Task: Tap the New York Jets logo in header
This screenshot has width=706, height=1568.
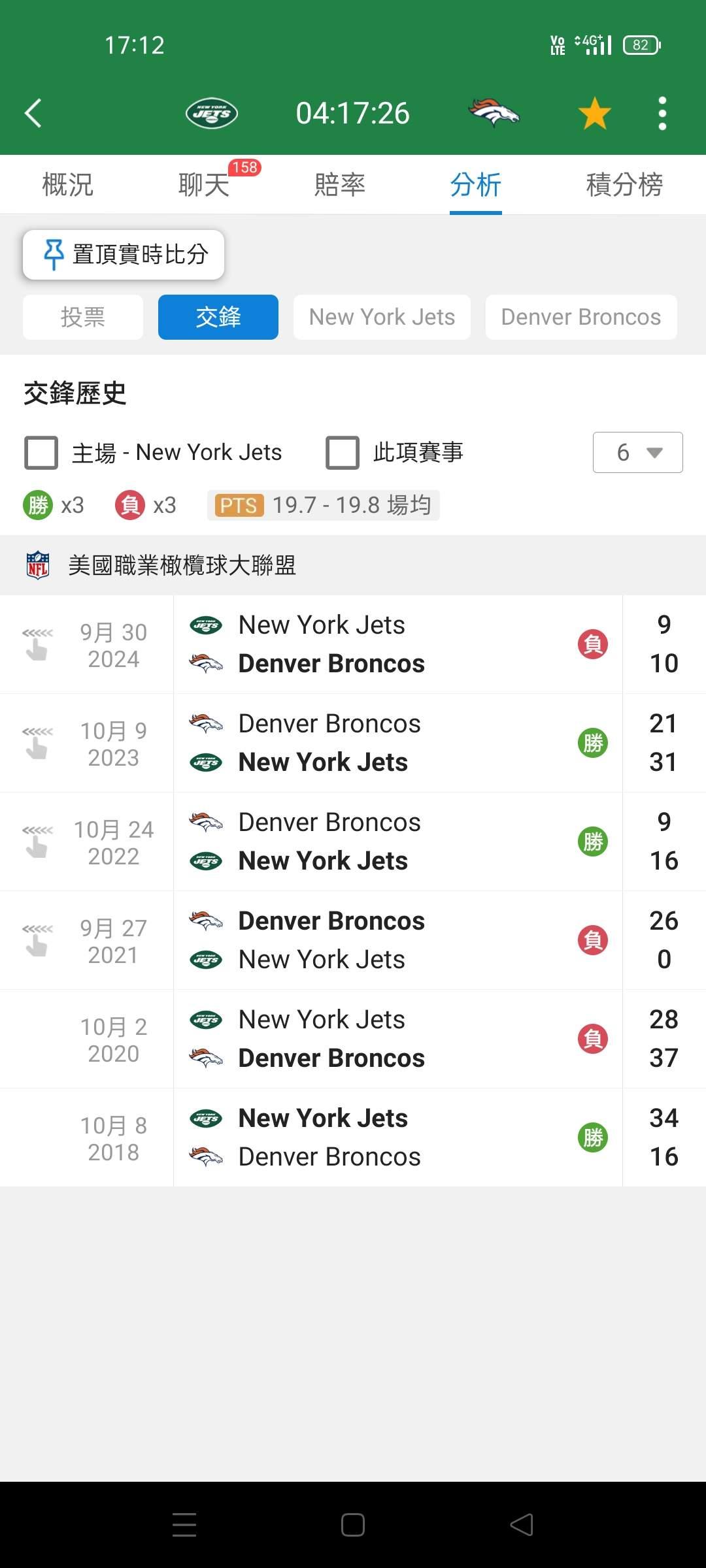Action: [x=211, y=114]
